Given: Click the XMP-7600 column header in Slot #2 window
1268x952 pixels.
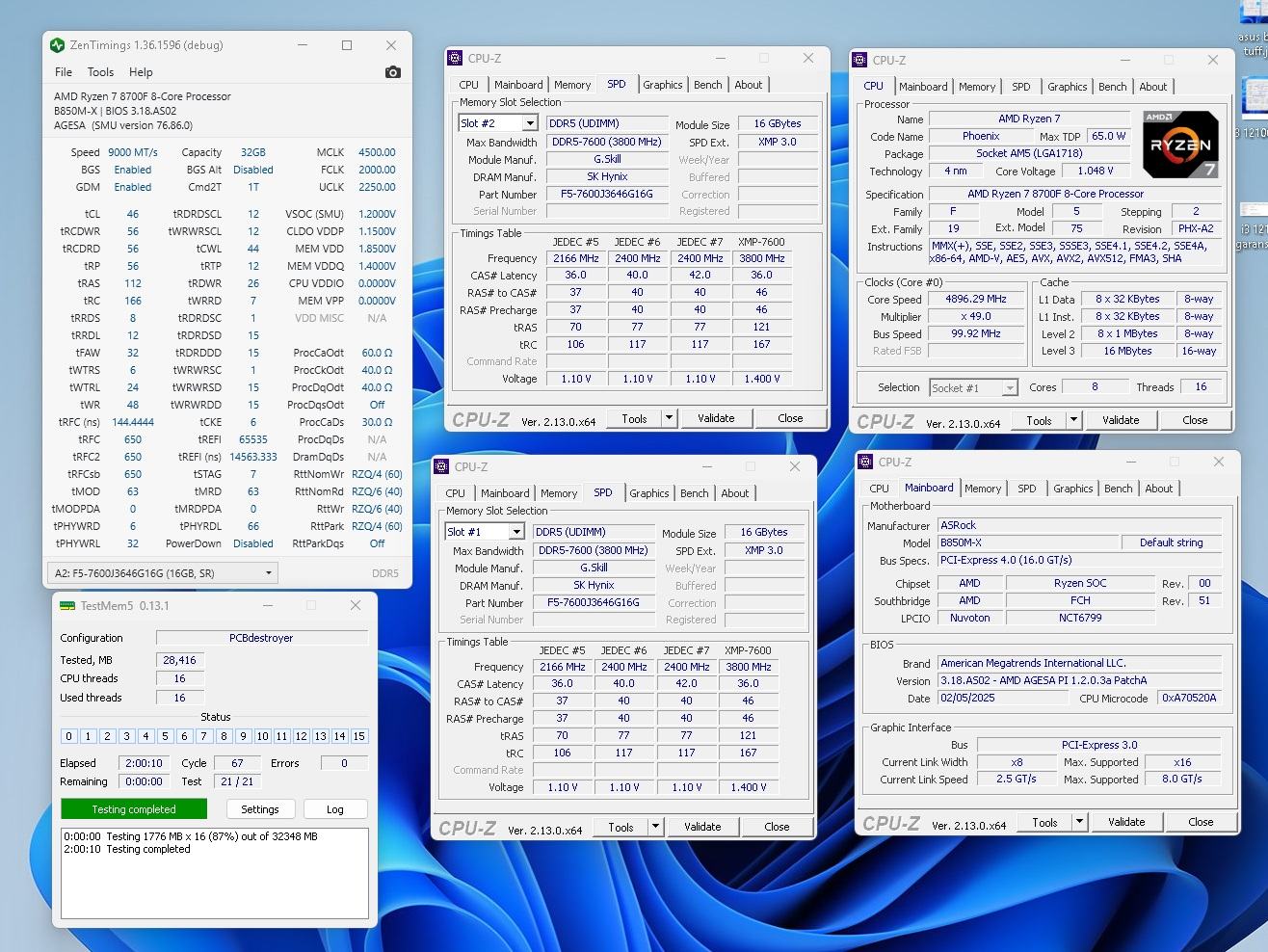Looking at the screenshot, I should (761, 242).
